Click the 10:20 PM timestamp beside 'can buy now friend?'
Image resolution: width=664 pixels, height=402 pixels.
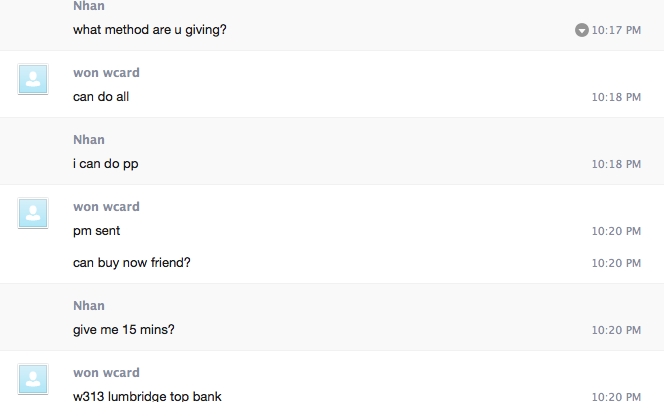pyautogui.click(x=616, y=263)
